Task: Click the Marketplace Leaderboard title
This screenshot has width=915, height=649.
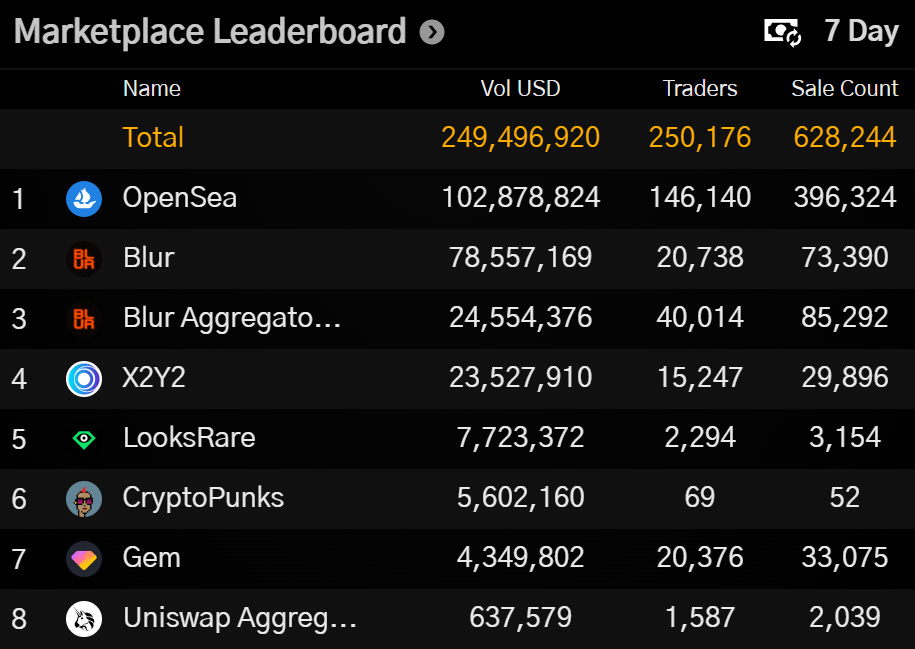Action: click(210, 32)
